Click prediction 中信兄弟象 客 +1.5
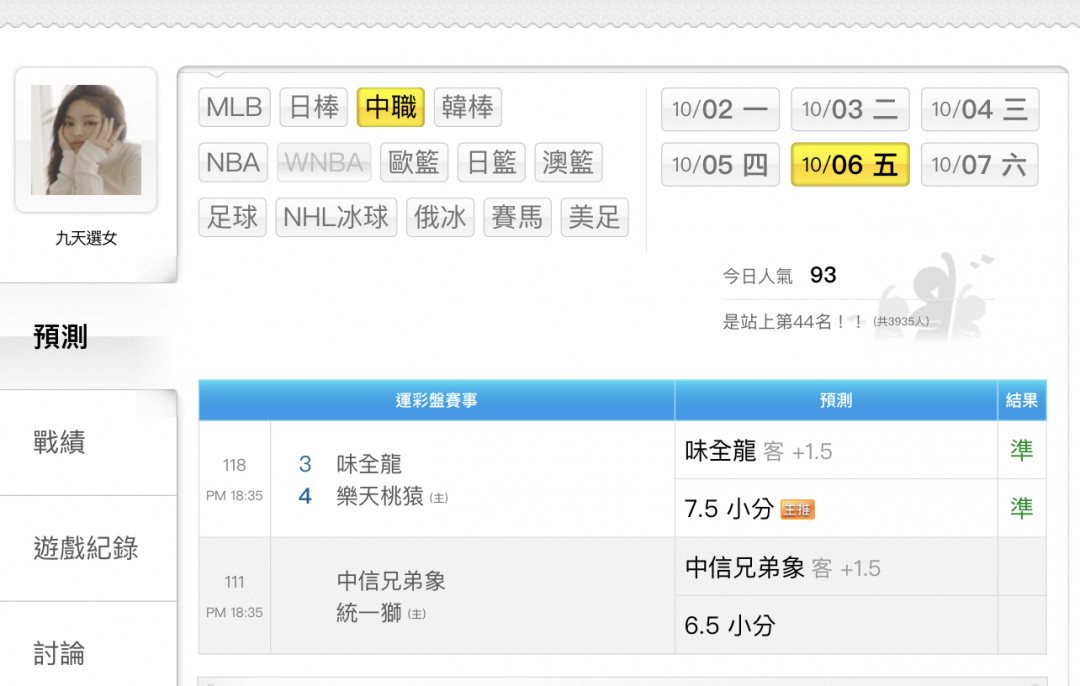 point(782,568)
